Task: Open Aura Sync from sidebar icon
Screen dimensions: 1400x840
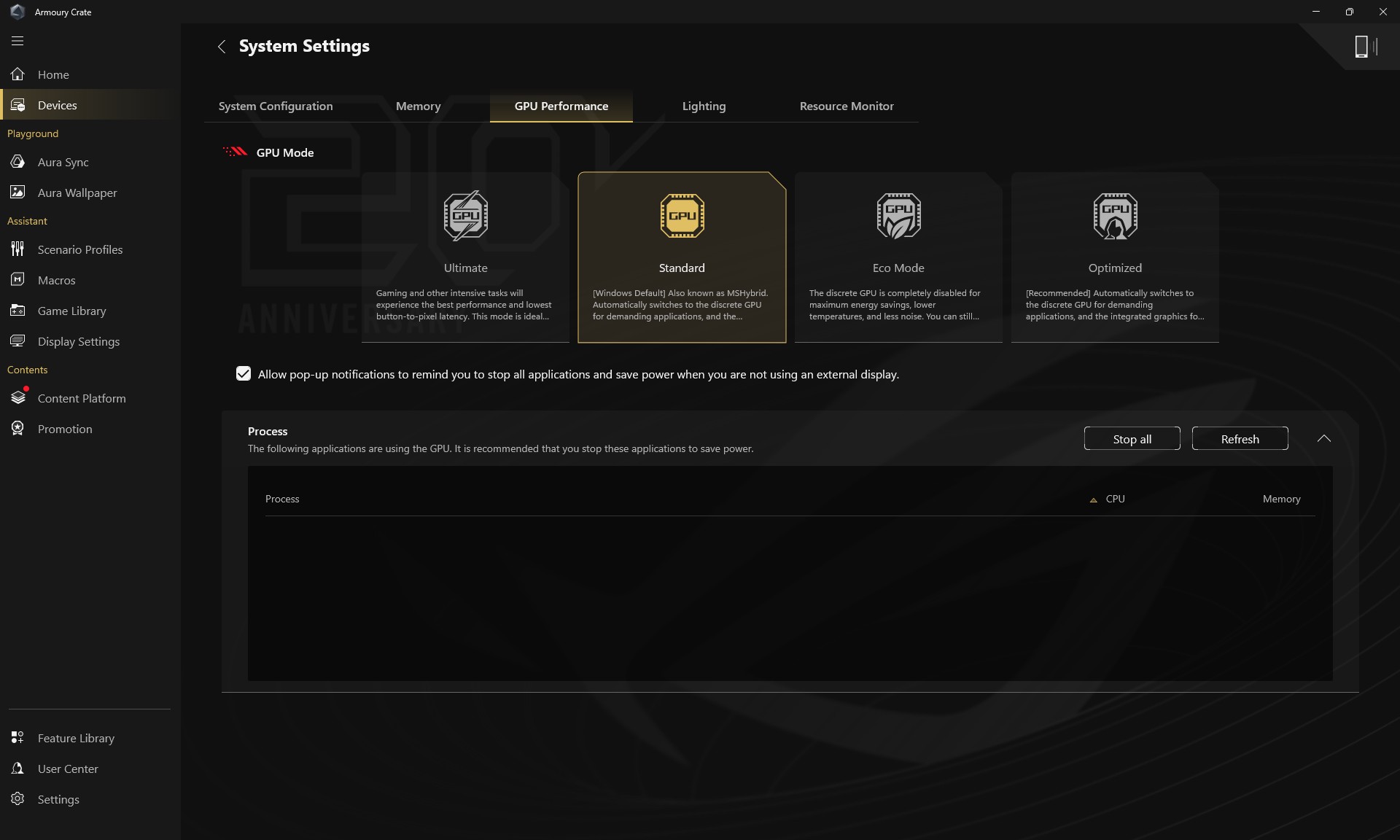Action: 17,162
